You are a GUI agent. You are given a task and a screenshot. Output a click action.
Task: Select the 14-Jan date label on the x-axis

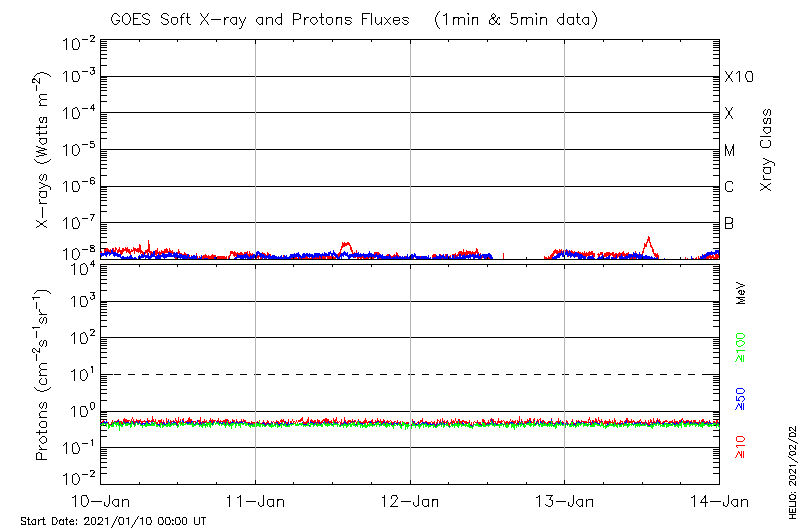tap(719, 501)
